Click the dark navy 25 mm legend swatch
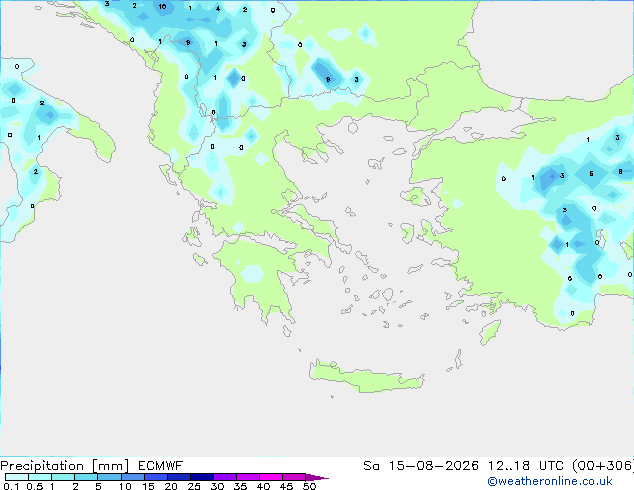Image resolution: width=634 pixels, height=490 pixels. tap(202, 477)
